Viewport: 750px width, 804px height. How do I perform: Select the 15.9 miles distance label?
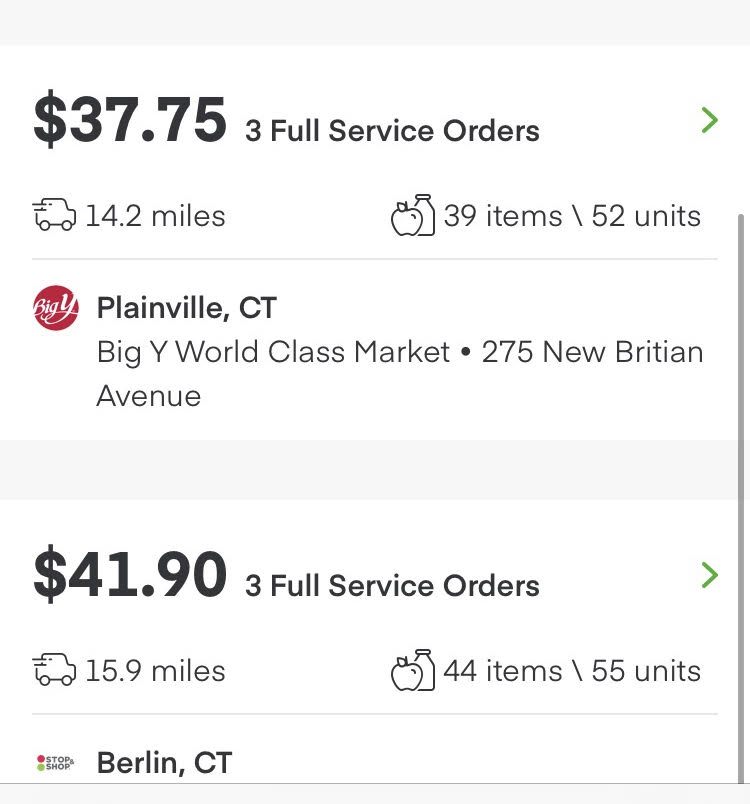pos(155,671)
